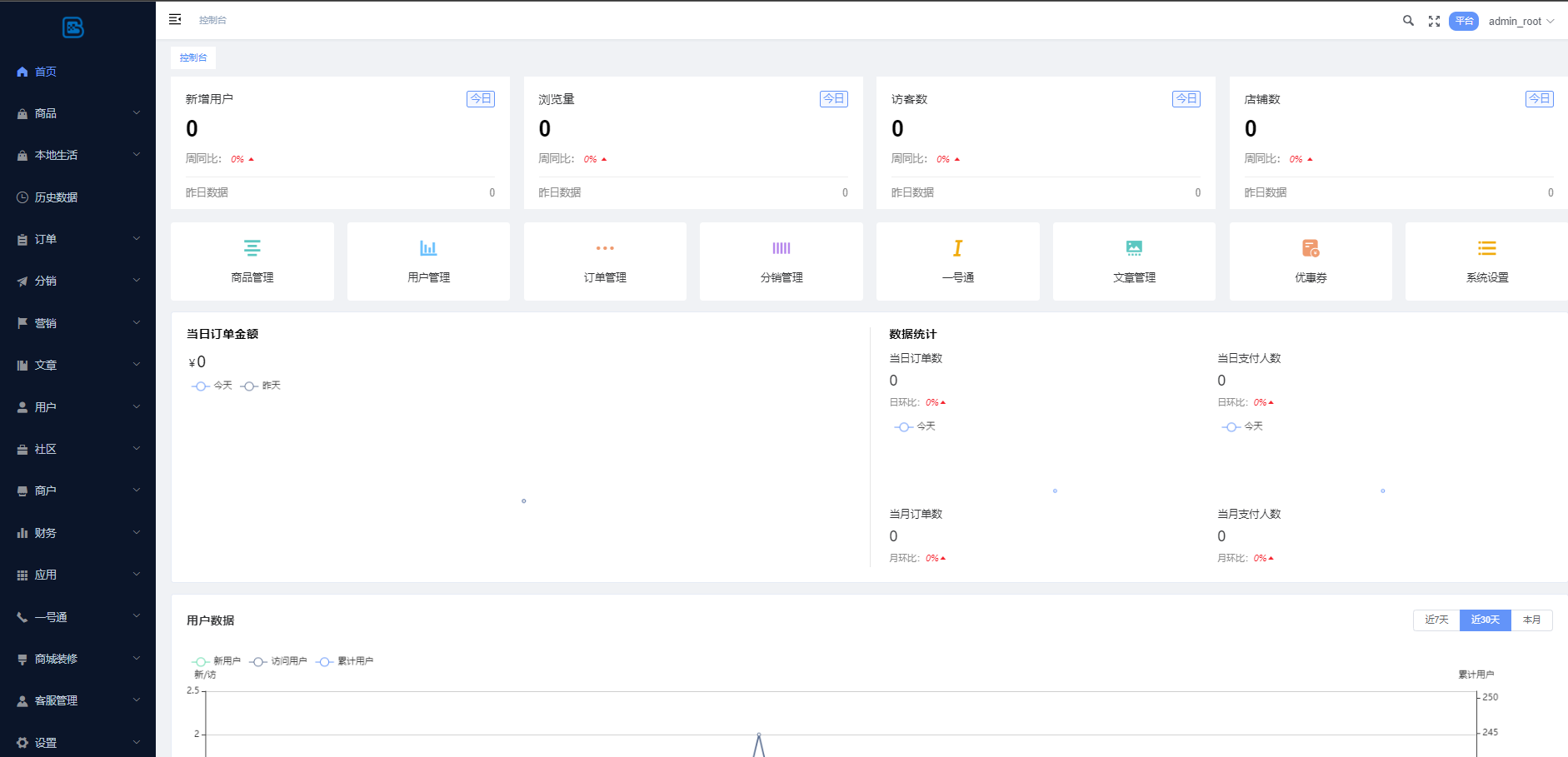Click the clipboard icon beside 订单
The image size is (1568, 757).
(x=22, y=240)
